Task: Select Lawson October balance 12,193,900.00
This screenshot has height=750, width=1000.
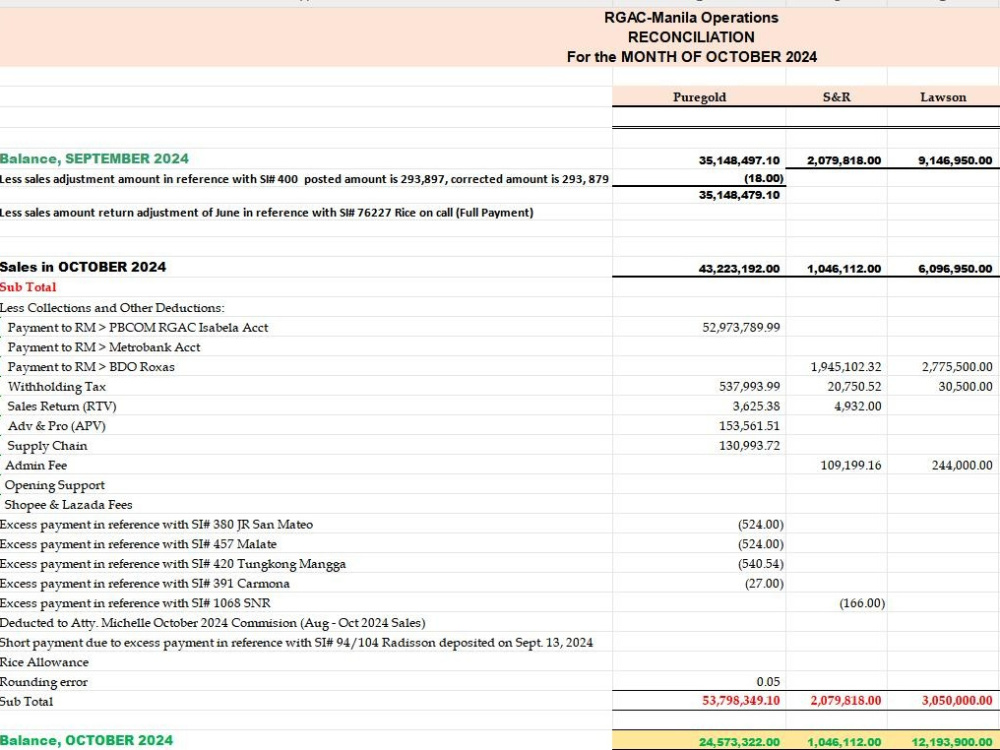Action: 952,742
